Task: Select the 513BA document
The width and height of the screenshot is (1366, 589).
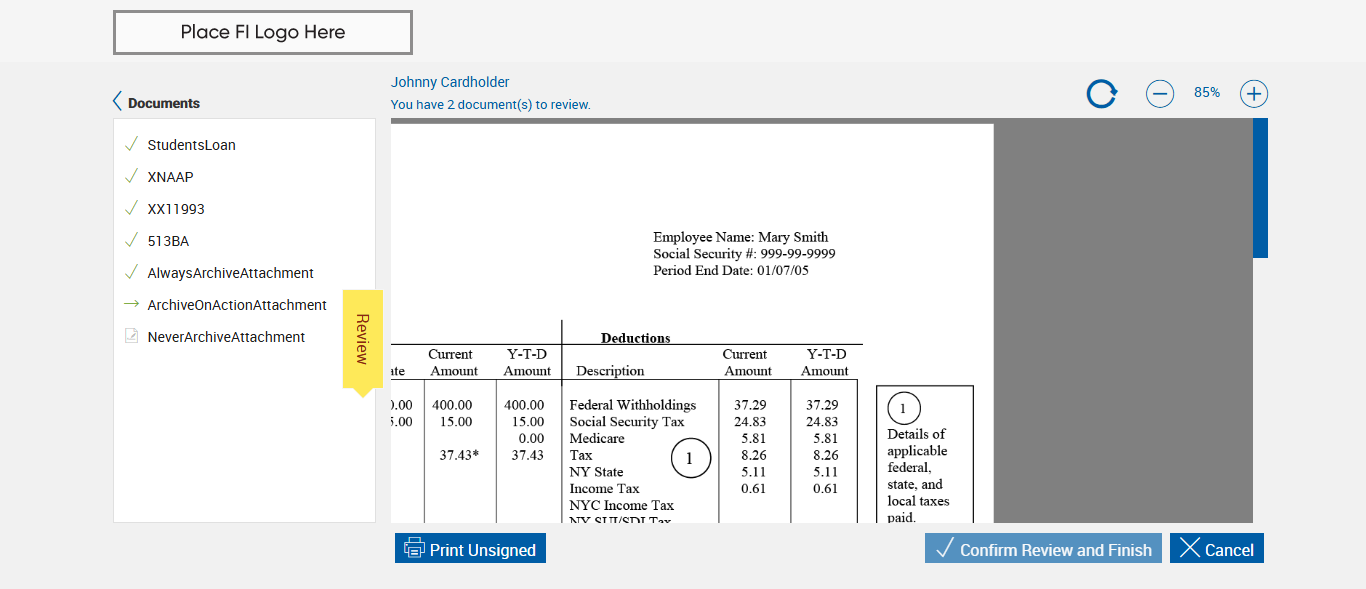Action: pos(168,241)
